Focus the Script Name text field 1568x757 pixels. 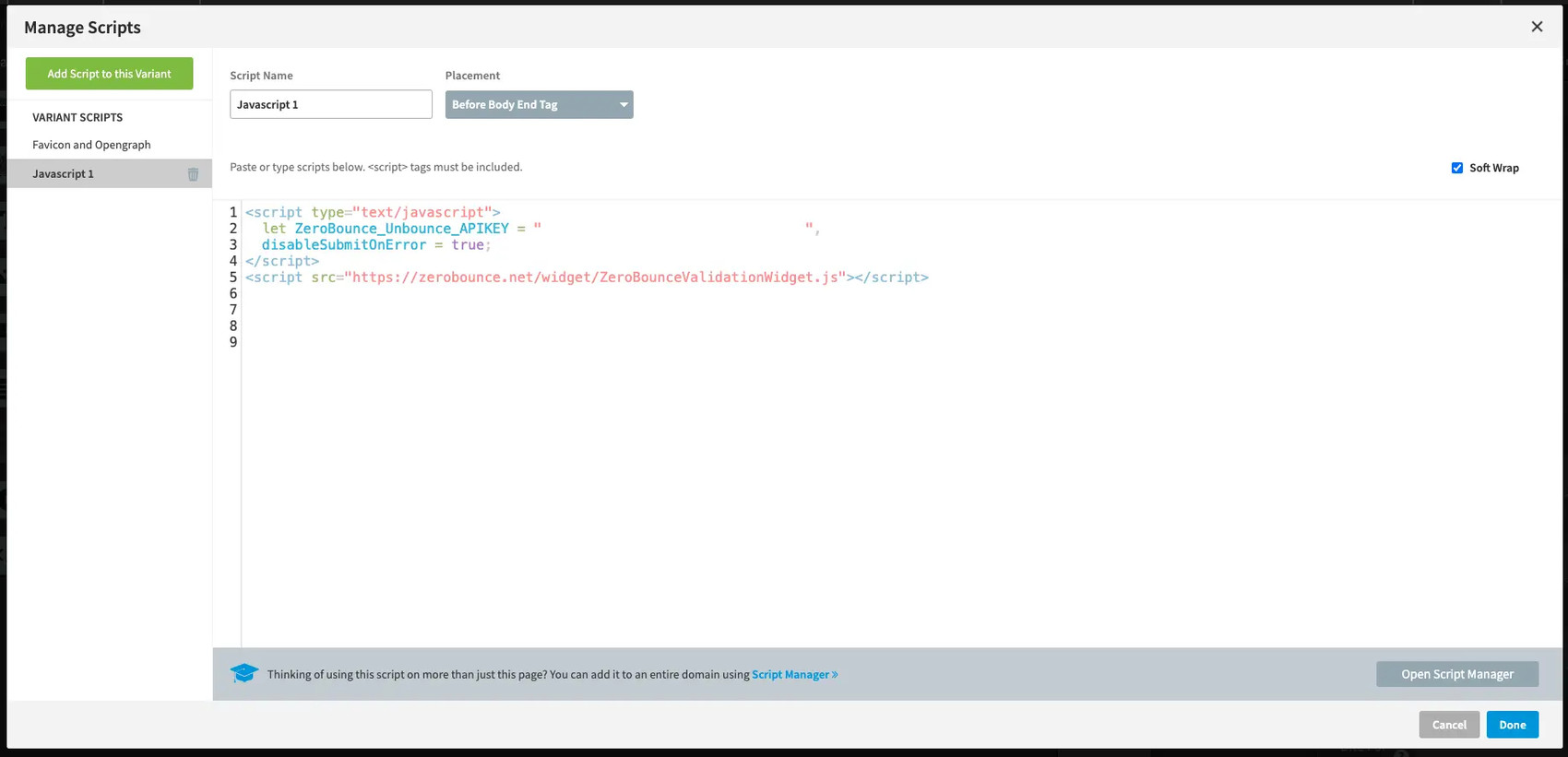[330, 104]
